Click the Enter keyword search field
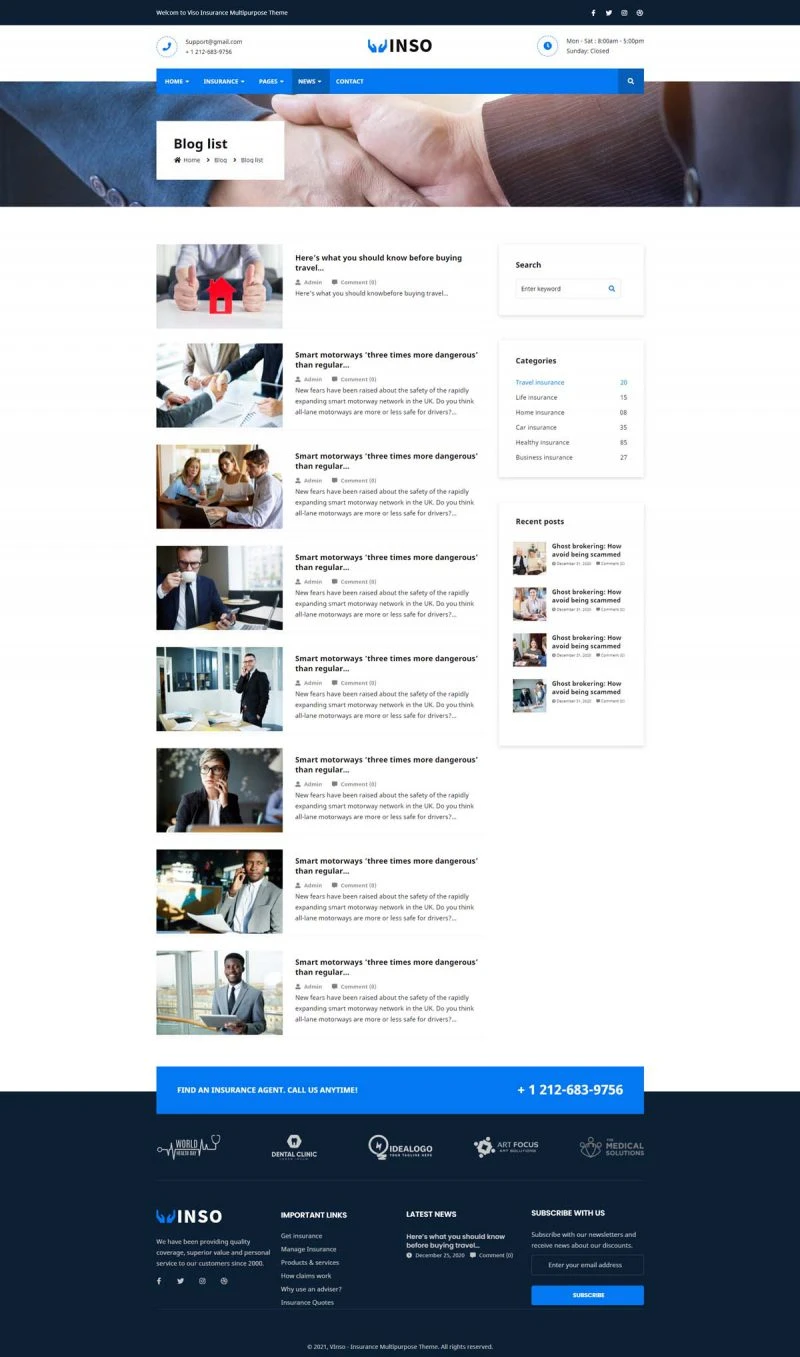 560,289
